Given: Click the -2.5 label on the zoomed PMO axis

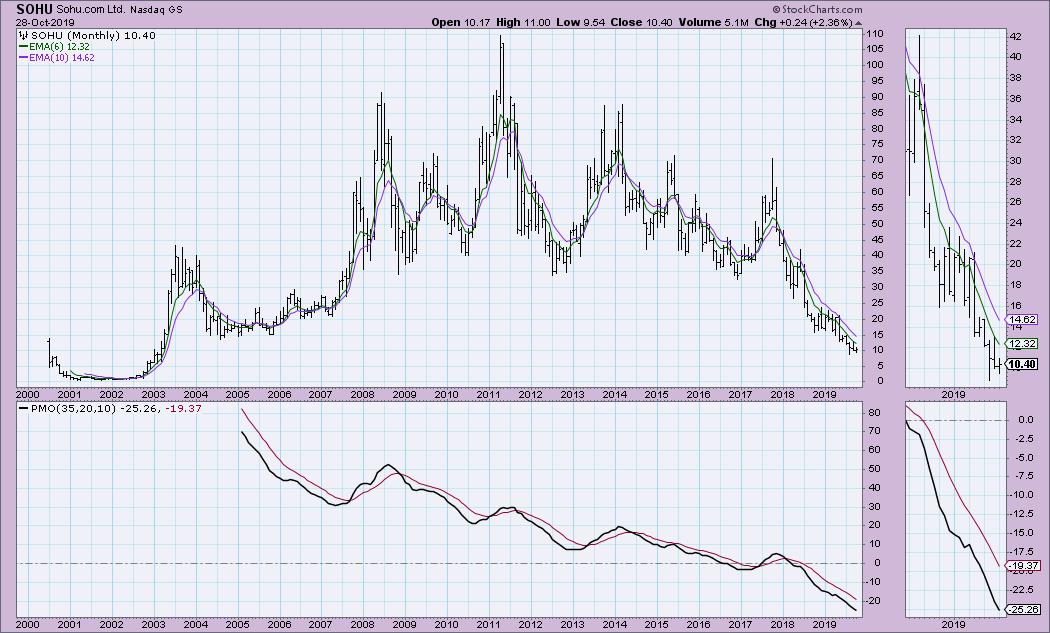Looking at the screenshot, I should [1026, 439].
